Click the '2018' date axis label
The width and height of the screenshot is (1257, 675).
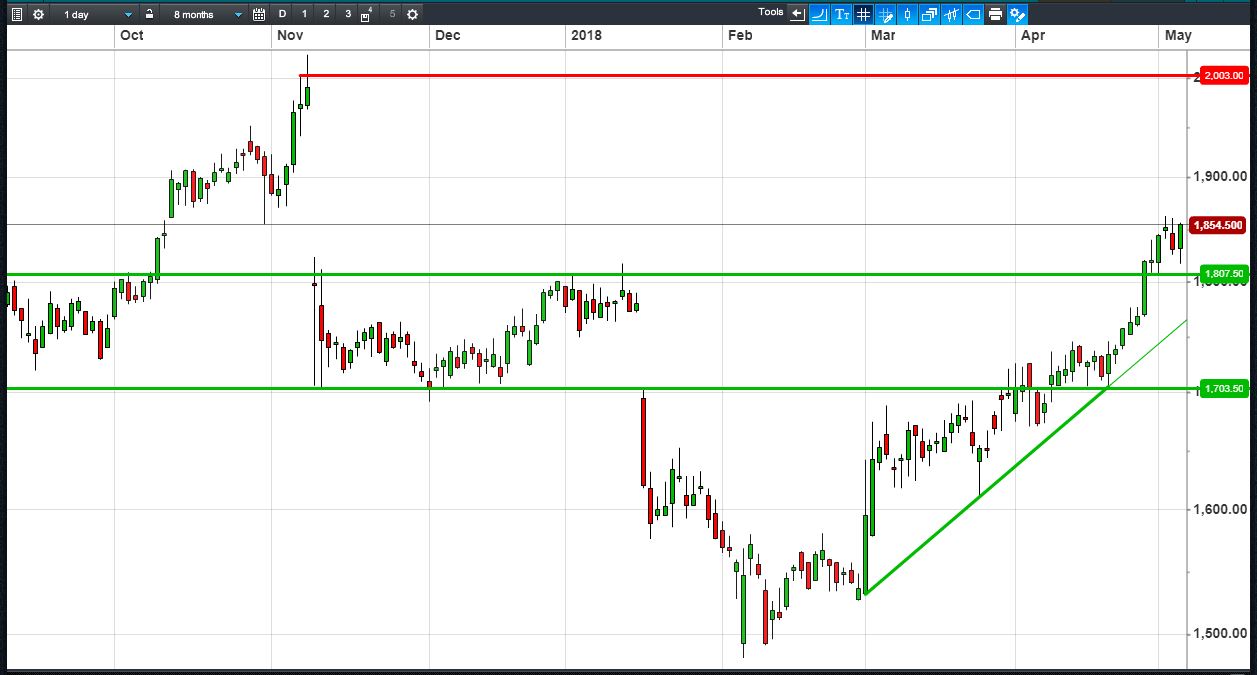[x=586, y=36]
